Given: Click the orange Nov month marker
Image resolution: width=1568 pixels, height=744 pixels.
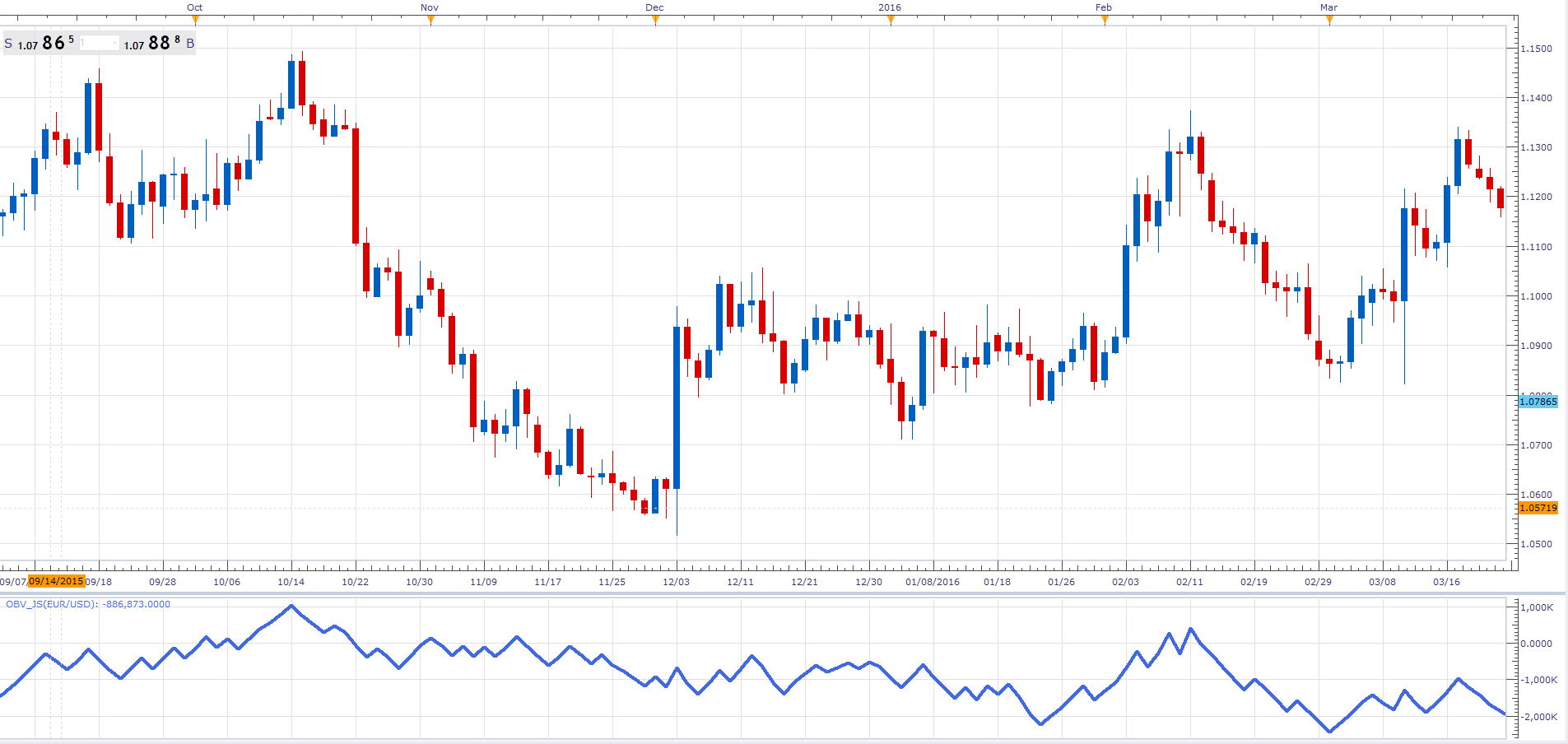Looking at the screenshot, I should (x=430, y=21).
